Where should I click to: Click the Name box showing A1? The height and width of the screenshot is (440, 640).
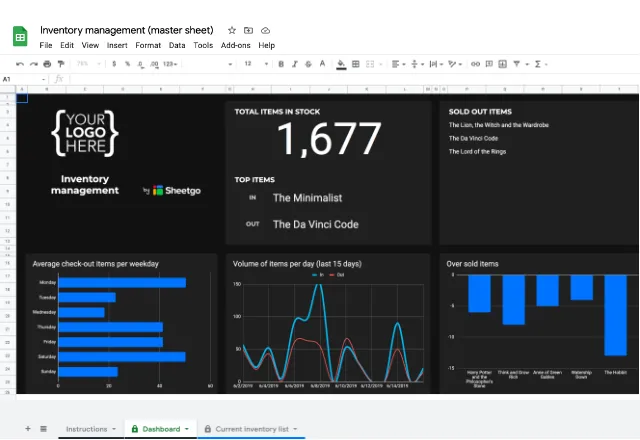(x=24, y=79)
